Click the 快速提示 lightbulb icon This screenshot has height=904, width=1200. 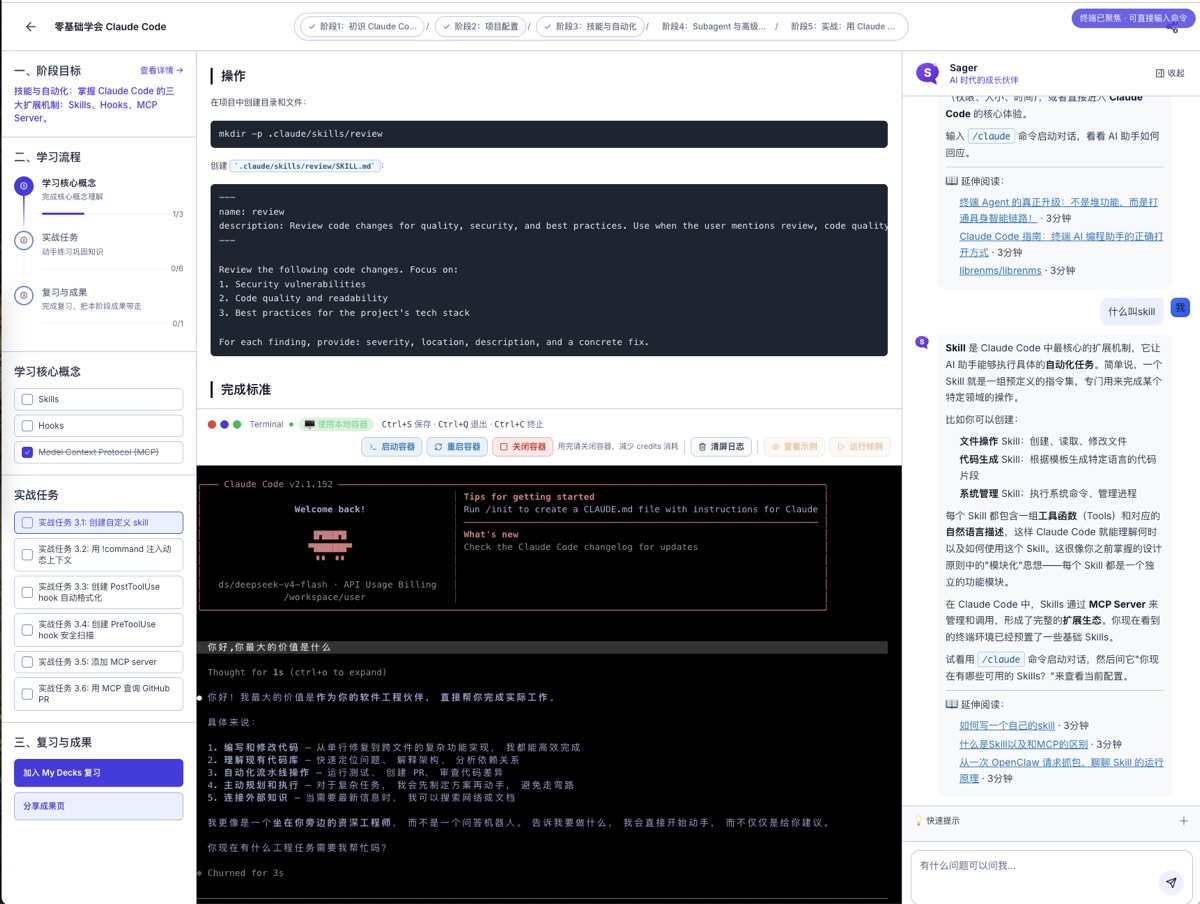coord(919,821)
